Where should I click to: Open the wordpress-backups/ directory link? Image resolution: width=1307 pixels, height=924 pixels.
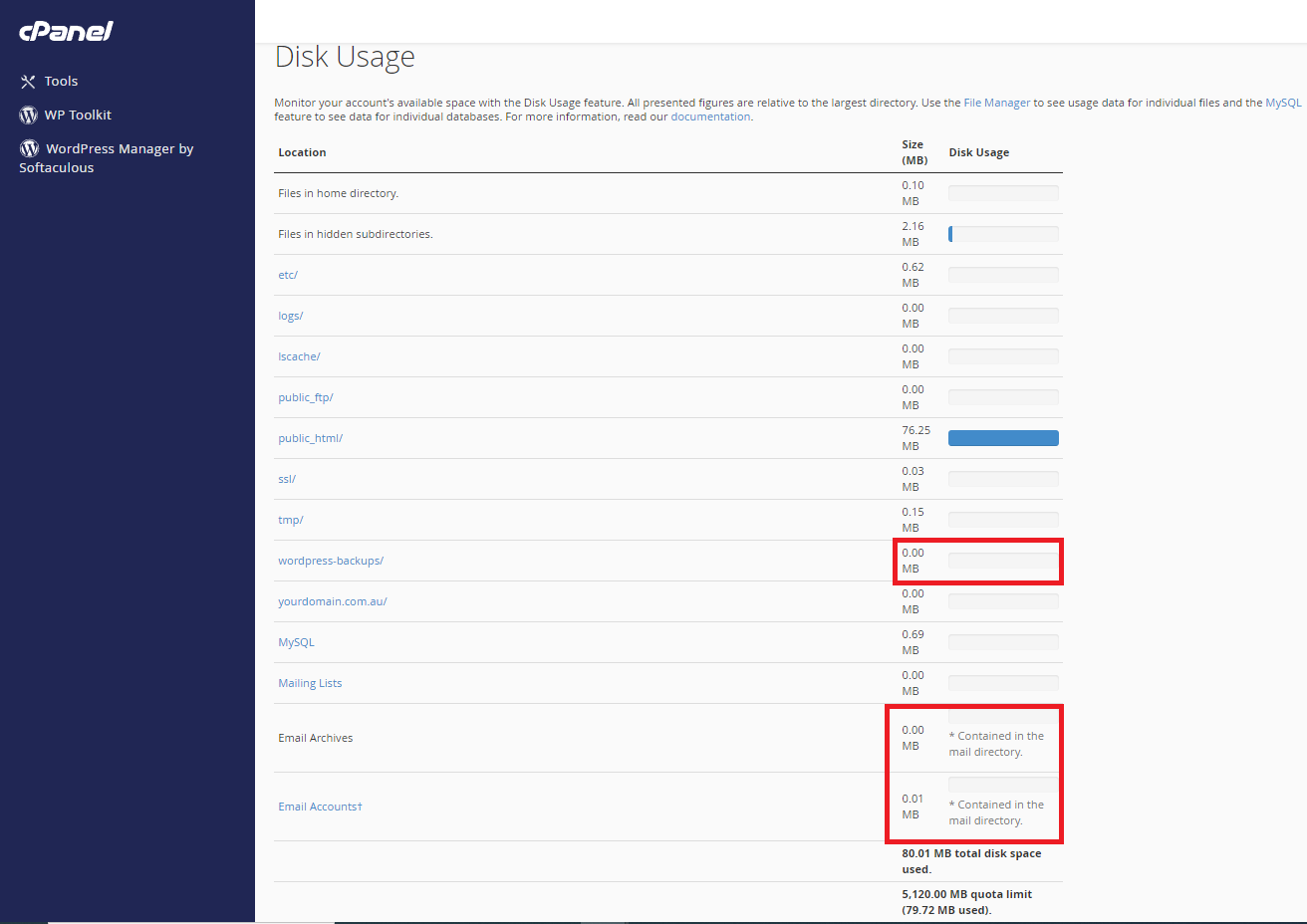331,561
